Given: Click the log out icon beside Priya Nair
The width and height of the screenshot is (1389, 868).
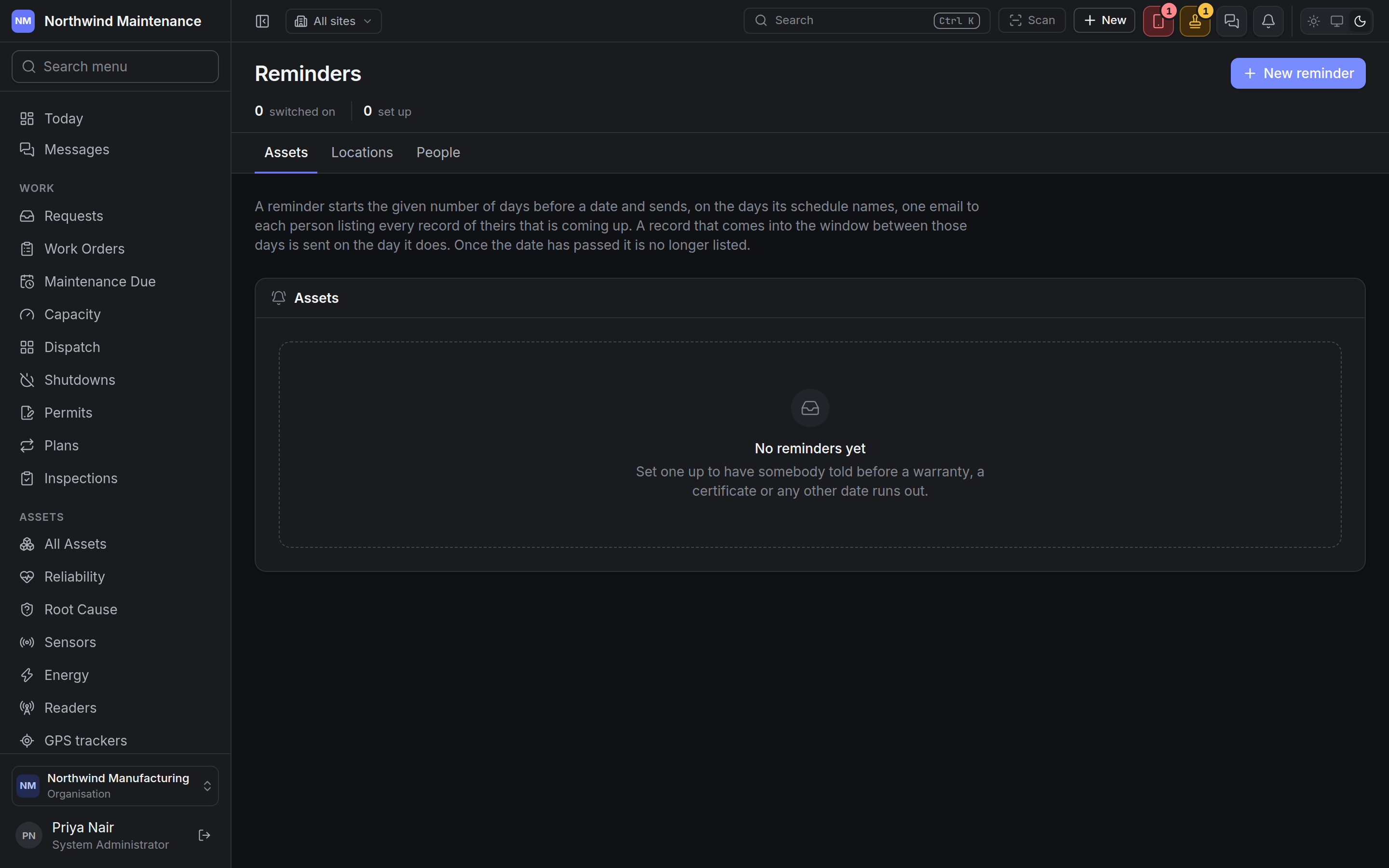Looking at the screenshot, I should [204, 835].
